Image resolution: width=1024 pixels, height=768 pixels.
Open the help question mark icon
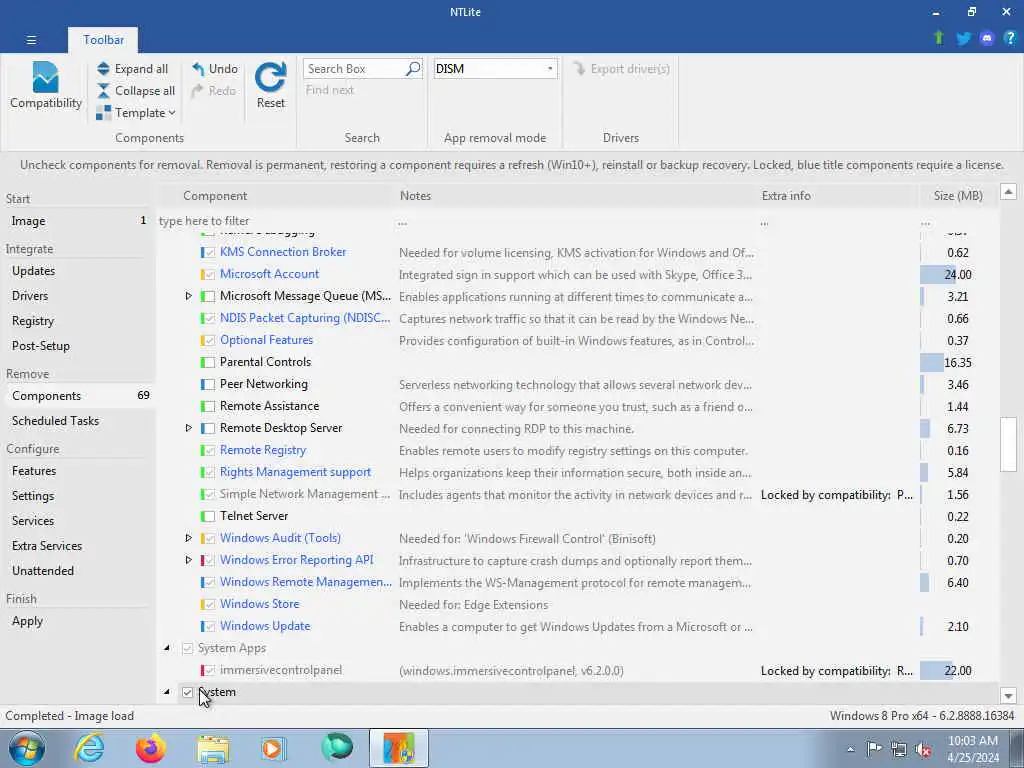pos(1010,39)
